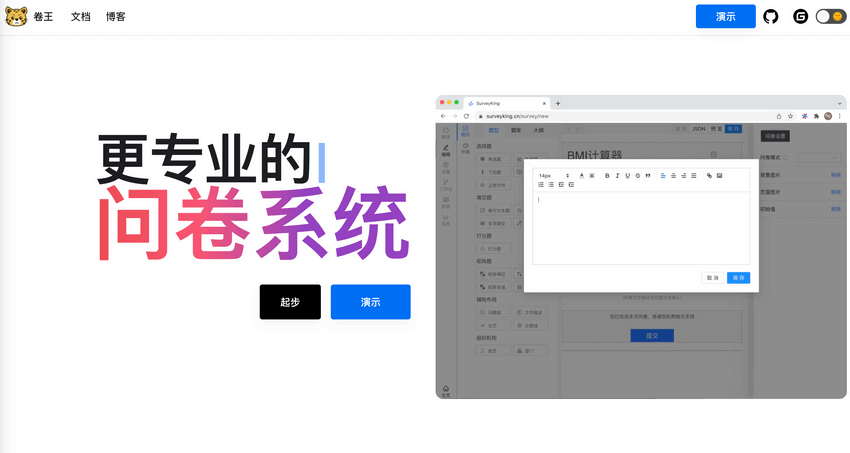
Task: Switch to the 题库 tab in the screenshot
Action: pos(516,130)
